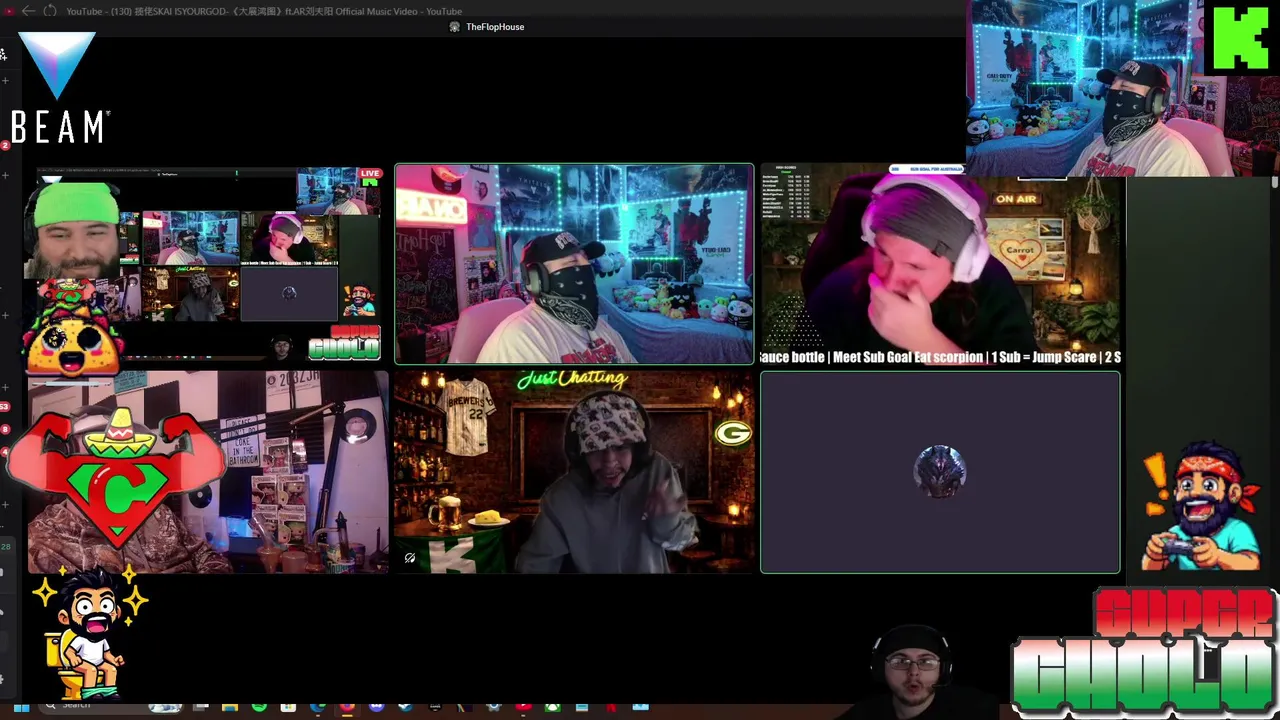Reload the YouTube page
Viewport: 1280px width, 720px height.
(x=49, y=11)
